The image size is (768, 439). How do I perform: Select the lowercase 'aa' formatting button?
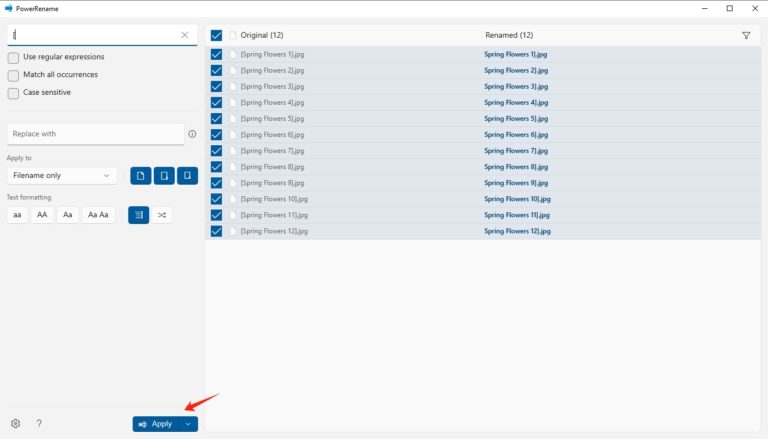(x=17, y=215)
